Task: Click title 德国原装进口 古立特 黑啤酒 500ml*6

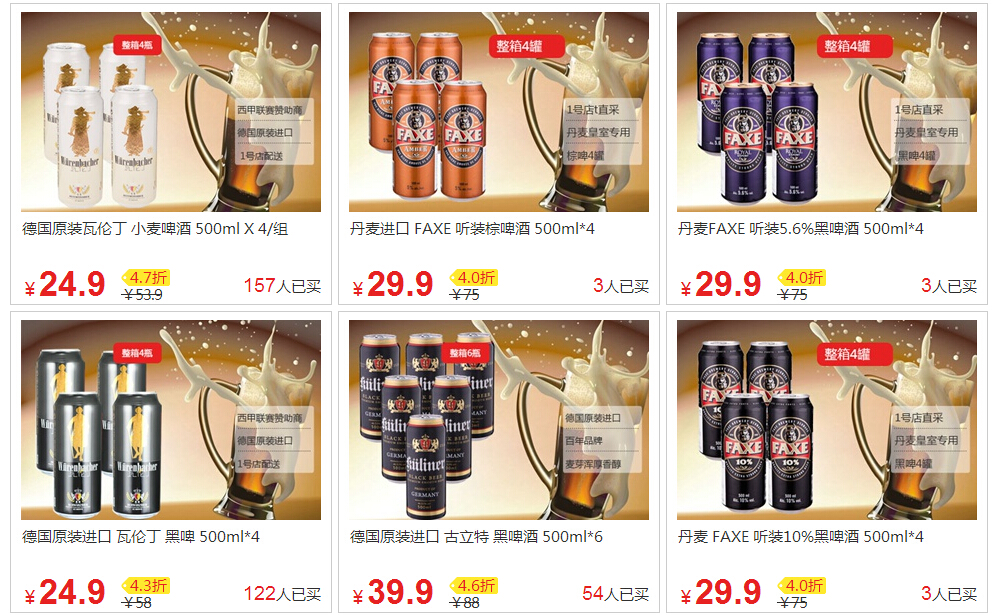Action: (476, 537)
